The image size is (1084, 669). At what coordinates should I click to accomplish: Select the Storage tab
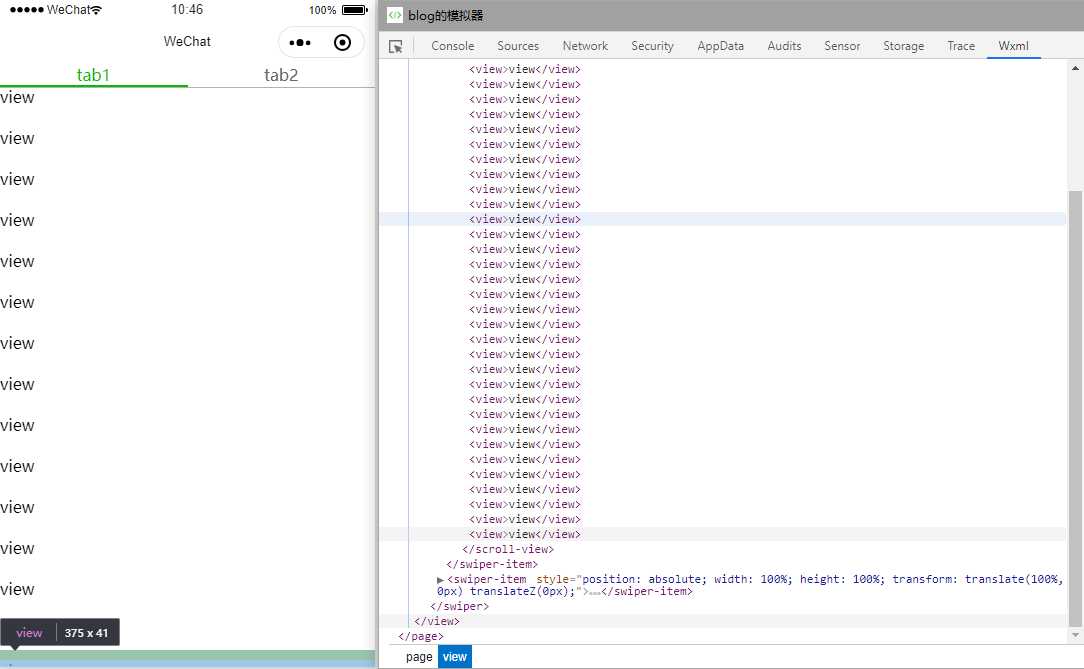pyautogui.click(x=904, y=46)
